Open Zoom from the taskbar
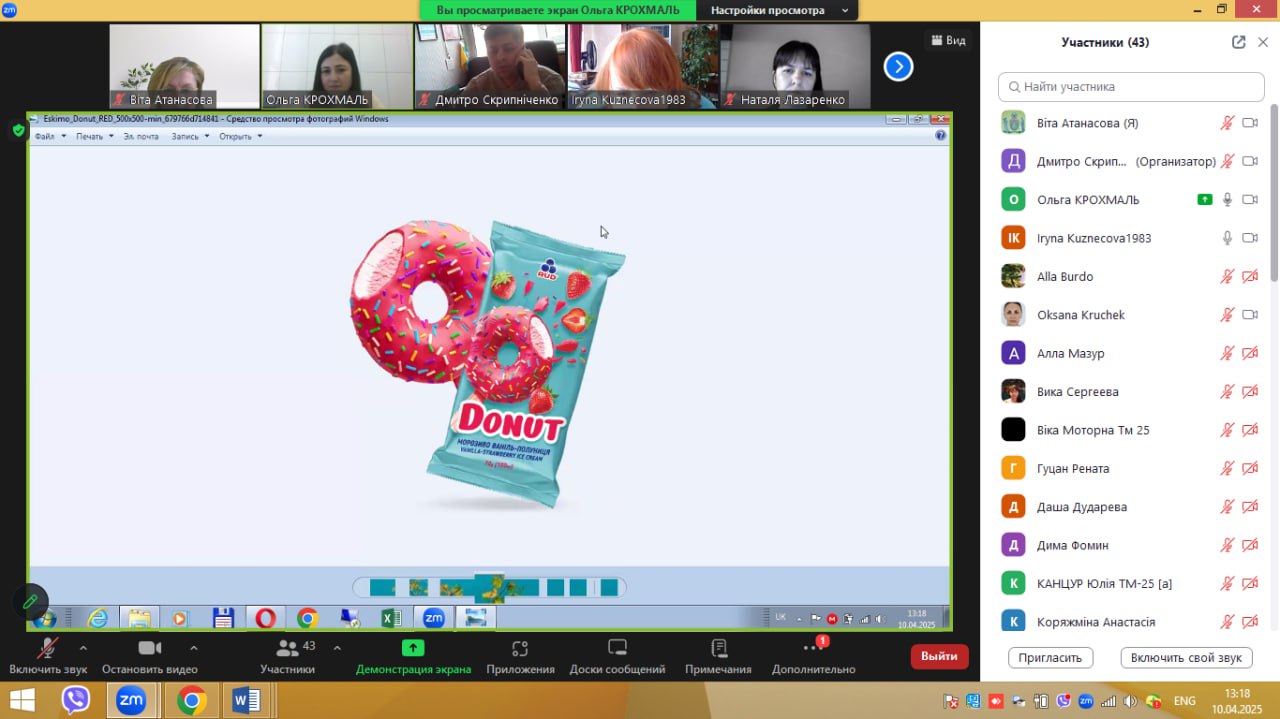Image resolution: width=1280 pixels, height=719 pixels. point(132,700)
